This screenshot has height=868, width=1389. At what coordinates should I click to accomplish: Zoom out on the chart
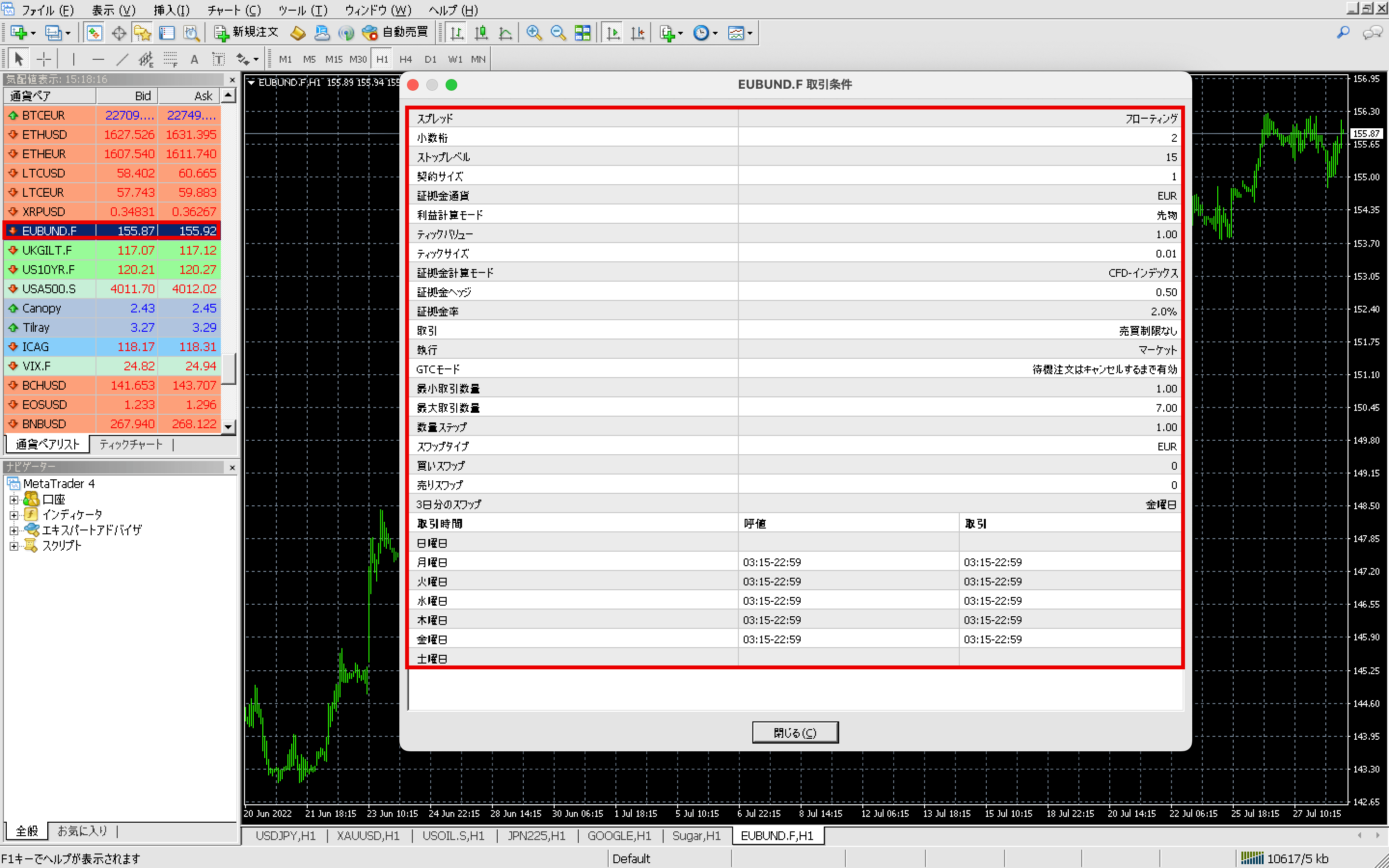(x=558, y=33)
